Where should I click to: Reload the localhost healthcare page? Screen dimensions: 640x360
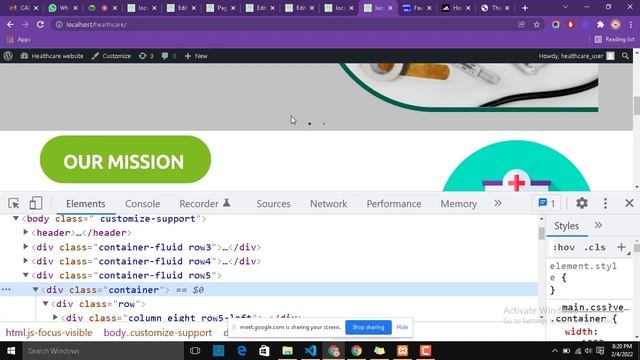[x=40, y=24]
